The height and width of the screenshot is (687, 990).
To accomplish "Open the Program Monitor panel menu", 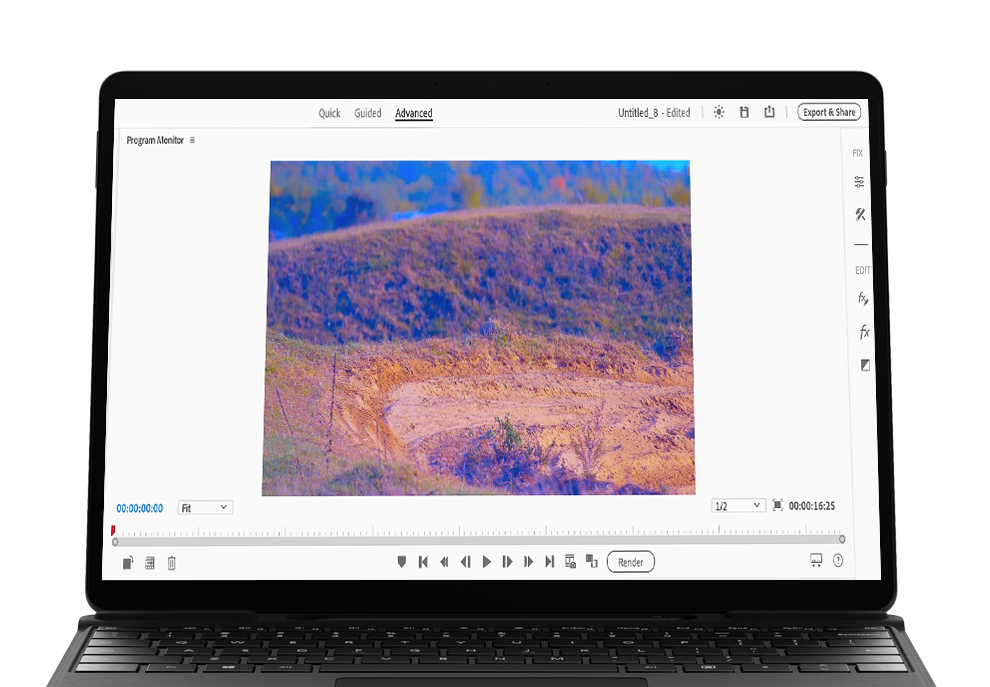I will [192, 140].
